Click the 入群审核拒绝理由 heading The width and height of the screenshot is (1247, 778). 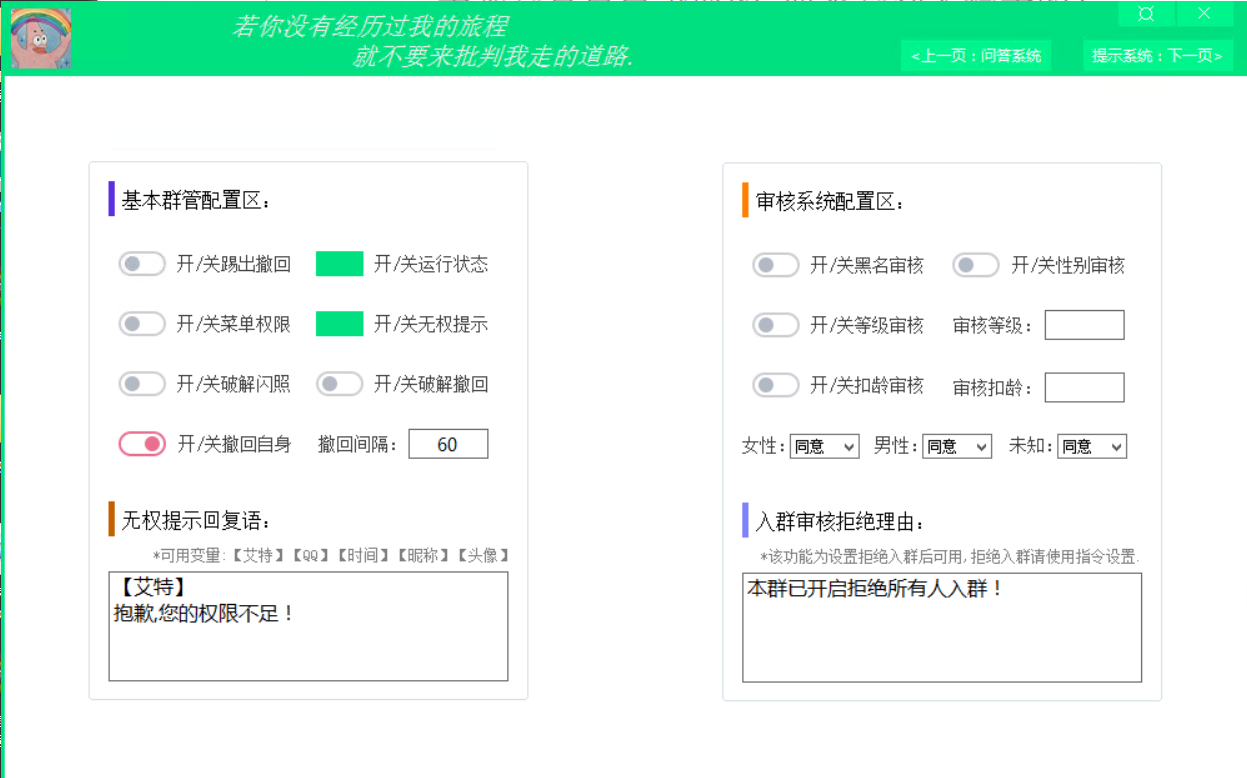click(840, 521)
